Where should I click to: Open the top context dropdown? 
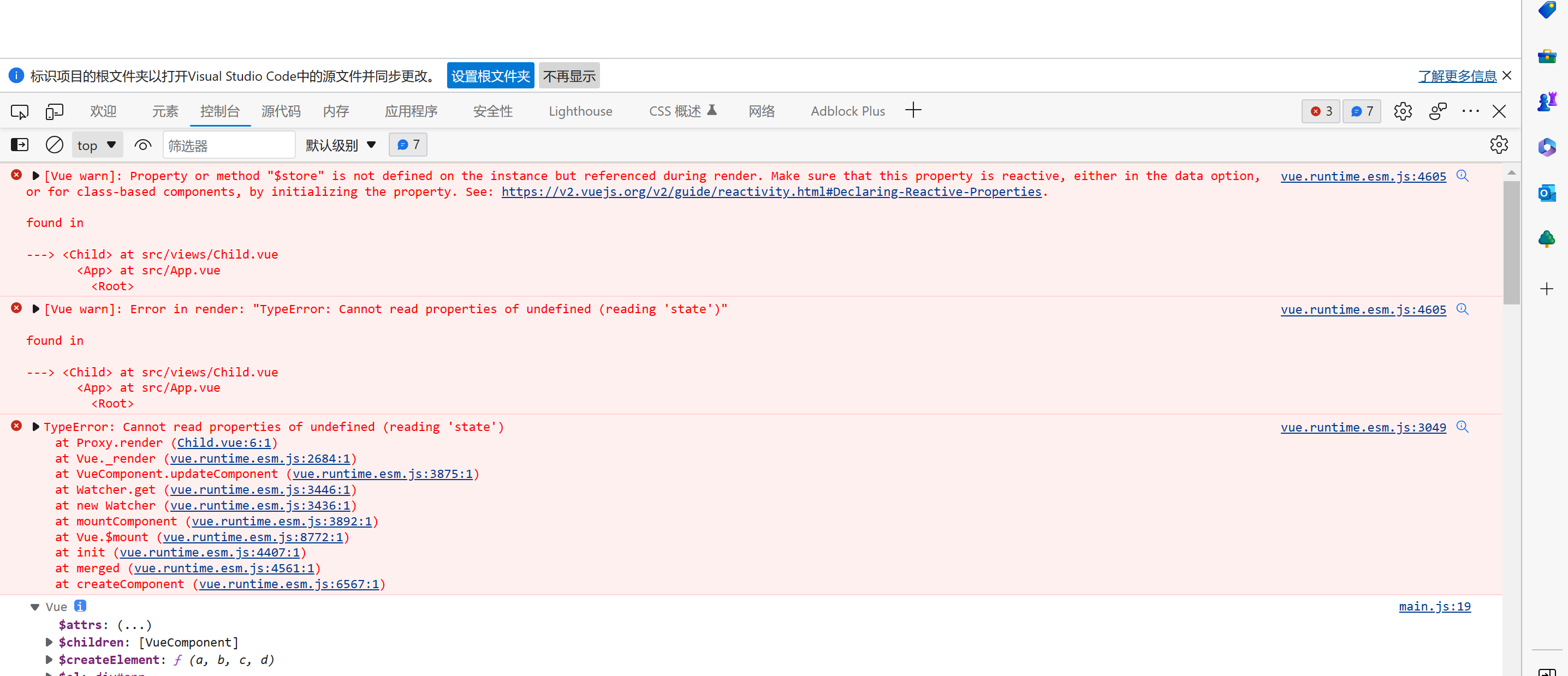pos(97,145)
